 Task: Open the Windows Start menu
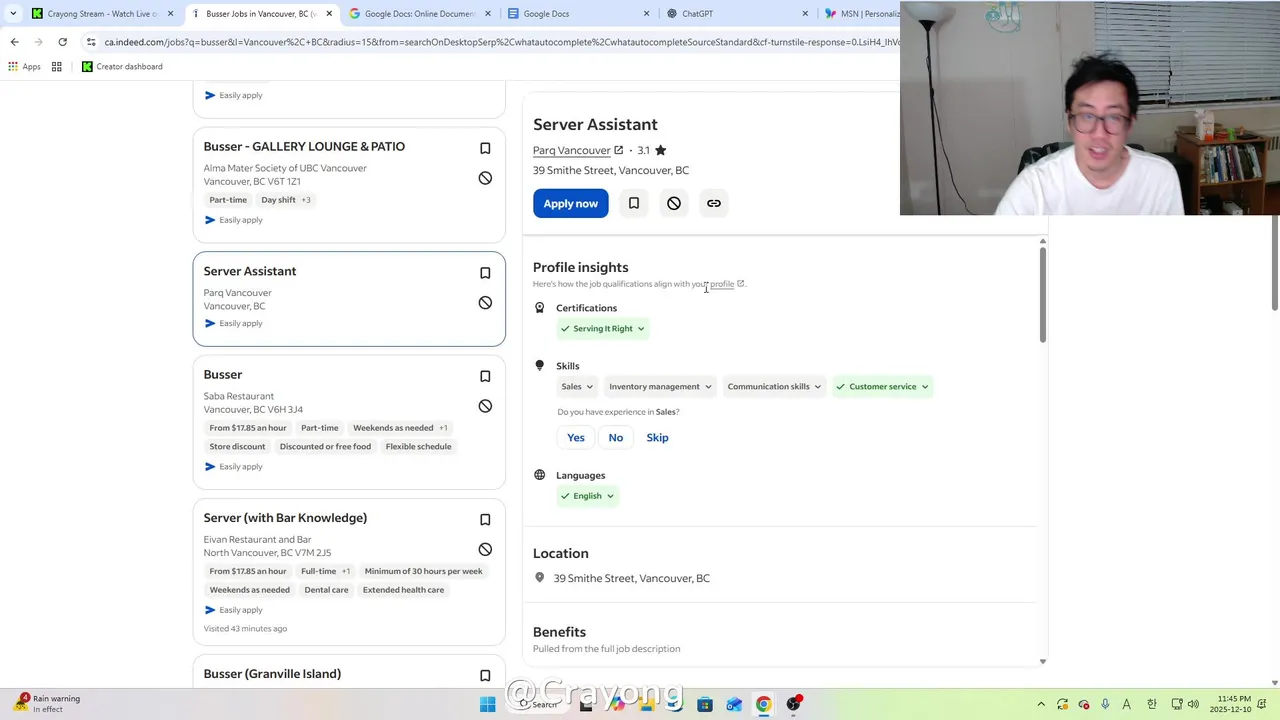point(487,704)
